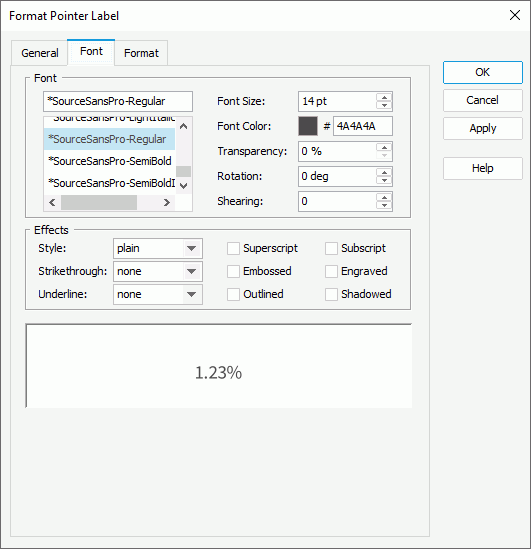
Task: Select the Font tab
Action: (91, 51)
